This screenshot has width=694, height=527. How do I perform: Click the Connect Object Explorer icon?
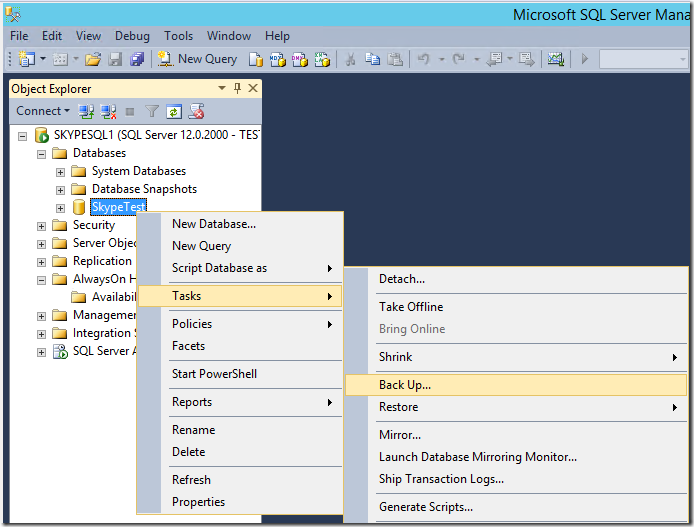coord(86,111)
